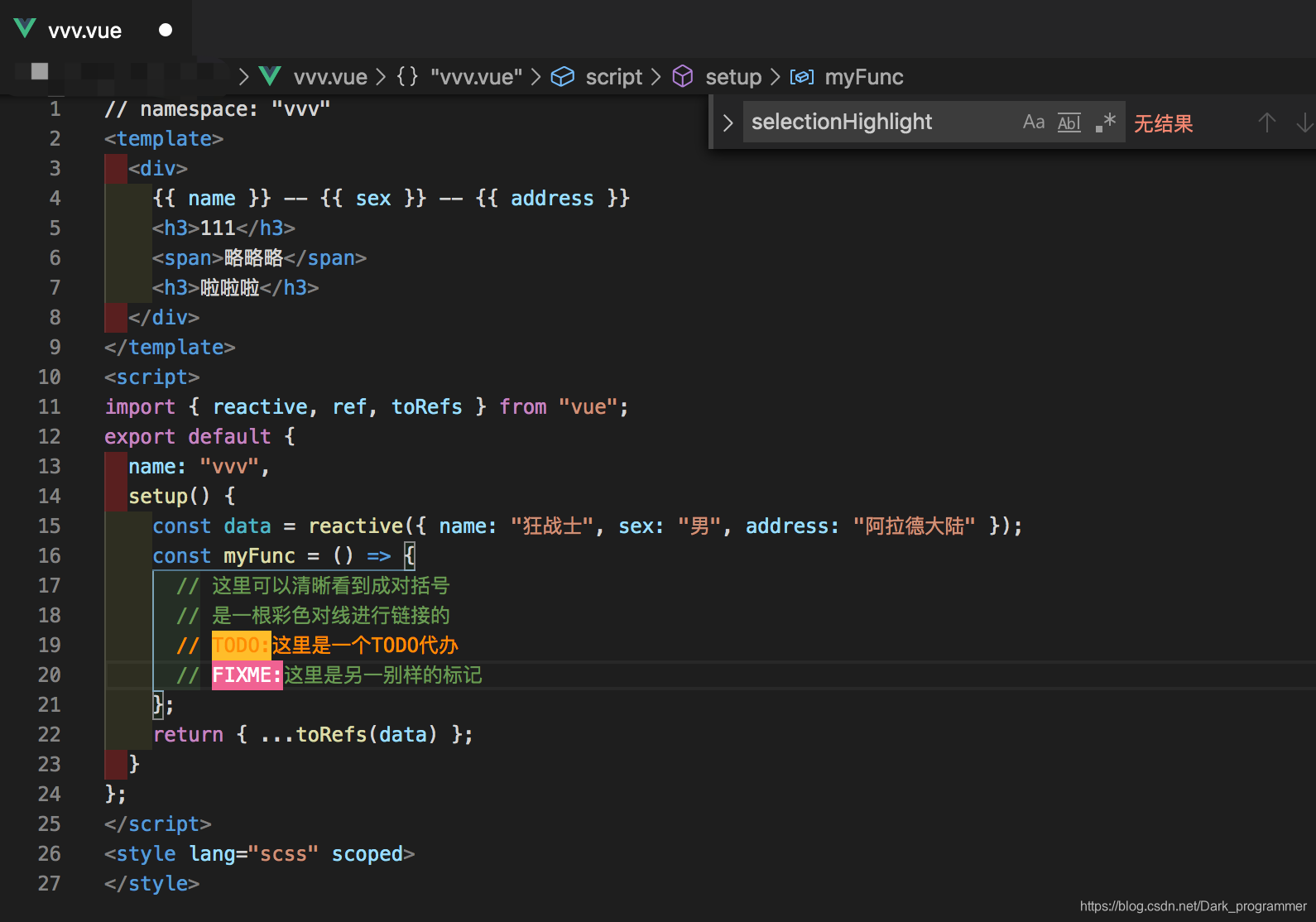
Task: Click the scoped attribute on line 26
Action: tap(367, 853)
